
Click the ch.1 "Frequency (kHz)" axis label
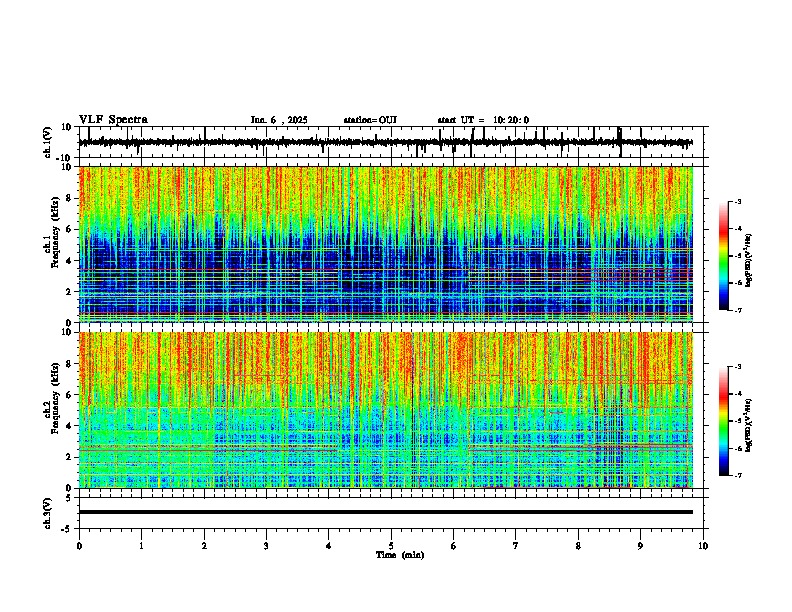coord(55,233)
